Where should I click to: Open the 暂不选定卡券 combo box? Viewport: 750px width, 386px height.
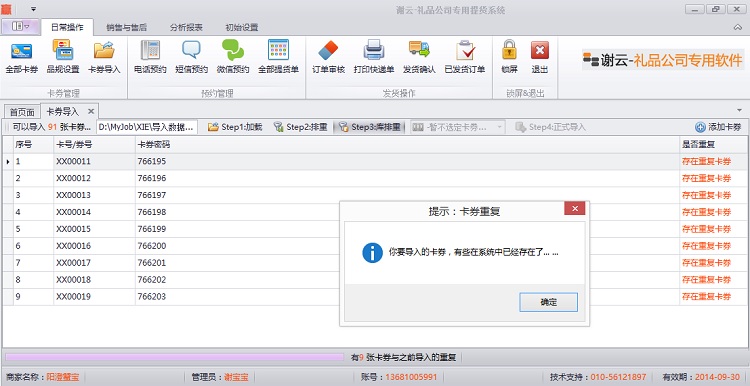pyautogui.click(x=458, y=127)
